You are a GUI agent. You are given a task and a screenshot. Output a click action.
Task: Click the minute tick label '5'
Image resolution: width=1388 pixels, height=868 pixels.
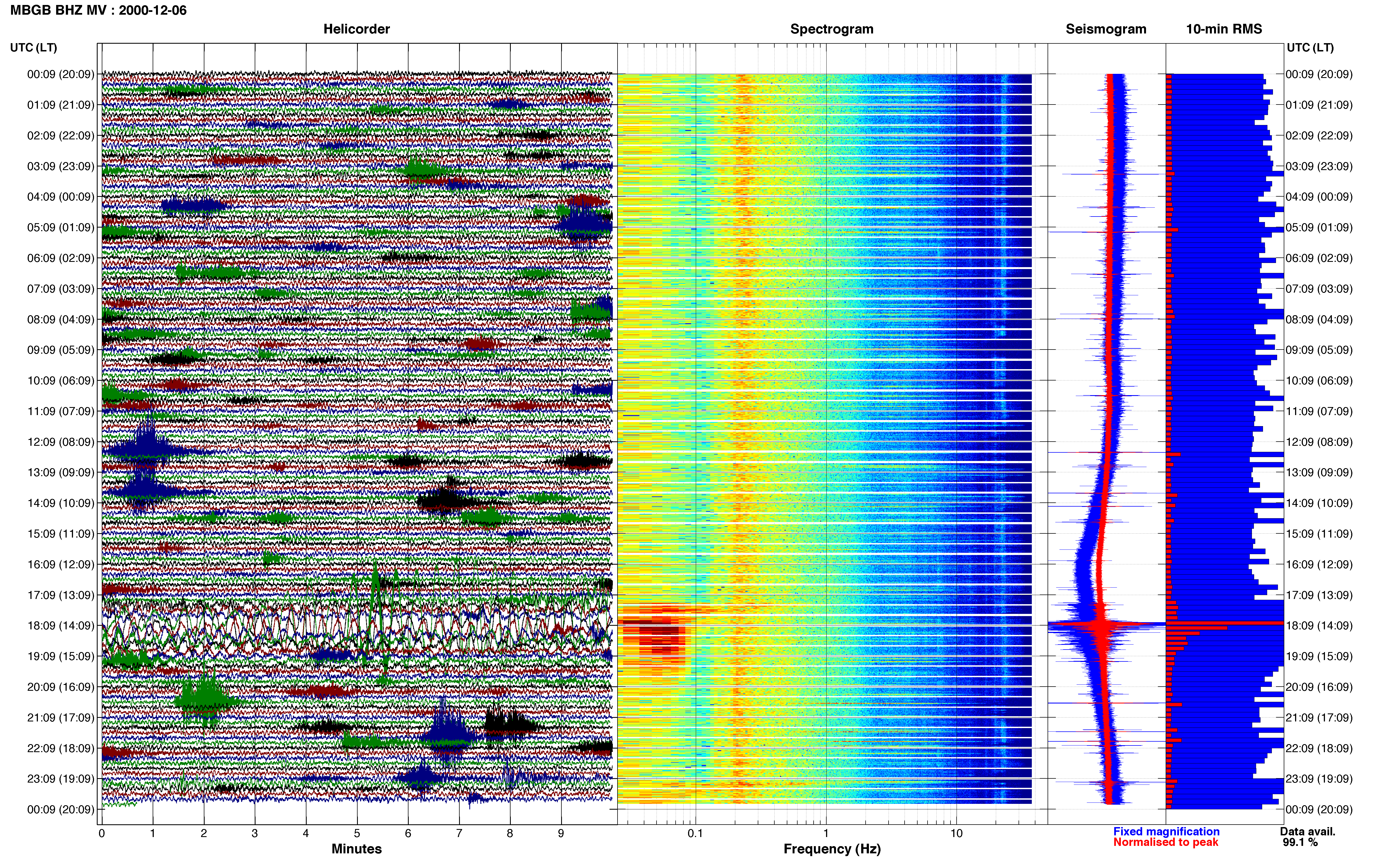357,833
